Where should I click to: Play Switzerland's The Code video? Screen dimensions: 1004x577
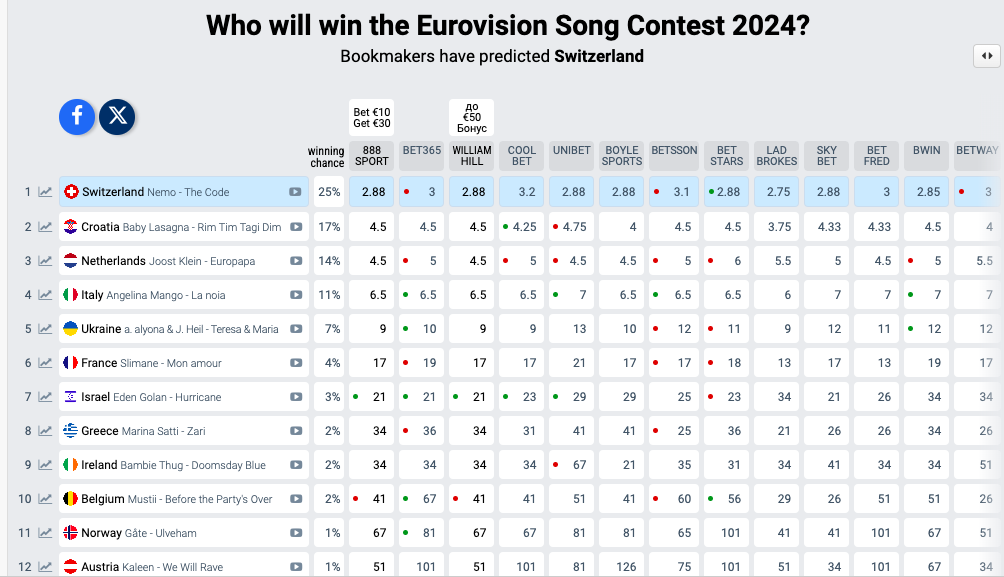click(x=296, y=192)
